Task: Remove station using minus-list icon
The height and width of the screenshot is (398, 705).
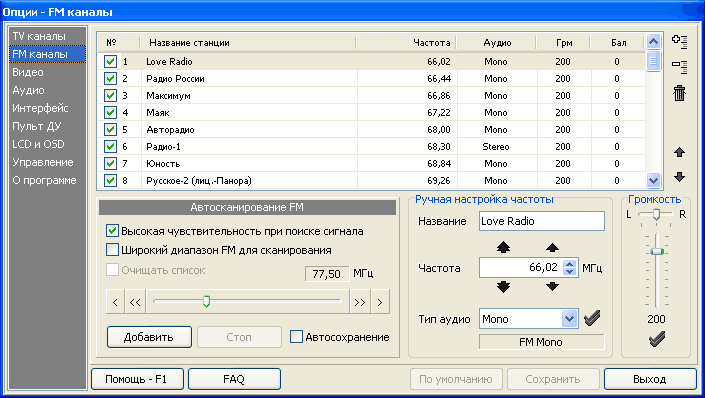Action: click(x=679, y=67)
